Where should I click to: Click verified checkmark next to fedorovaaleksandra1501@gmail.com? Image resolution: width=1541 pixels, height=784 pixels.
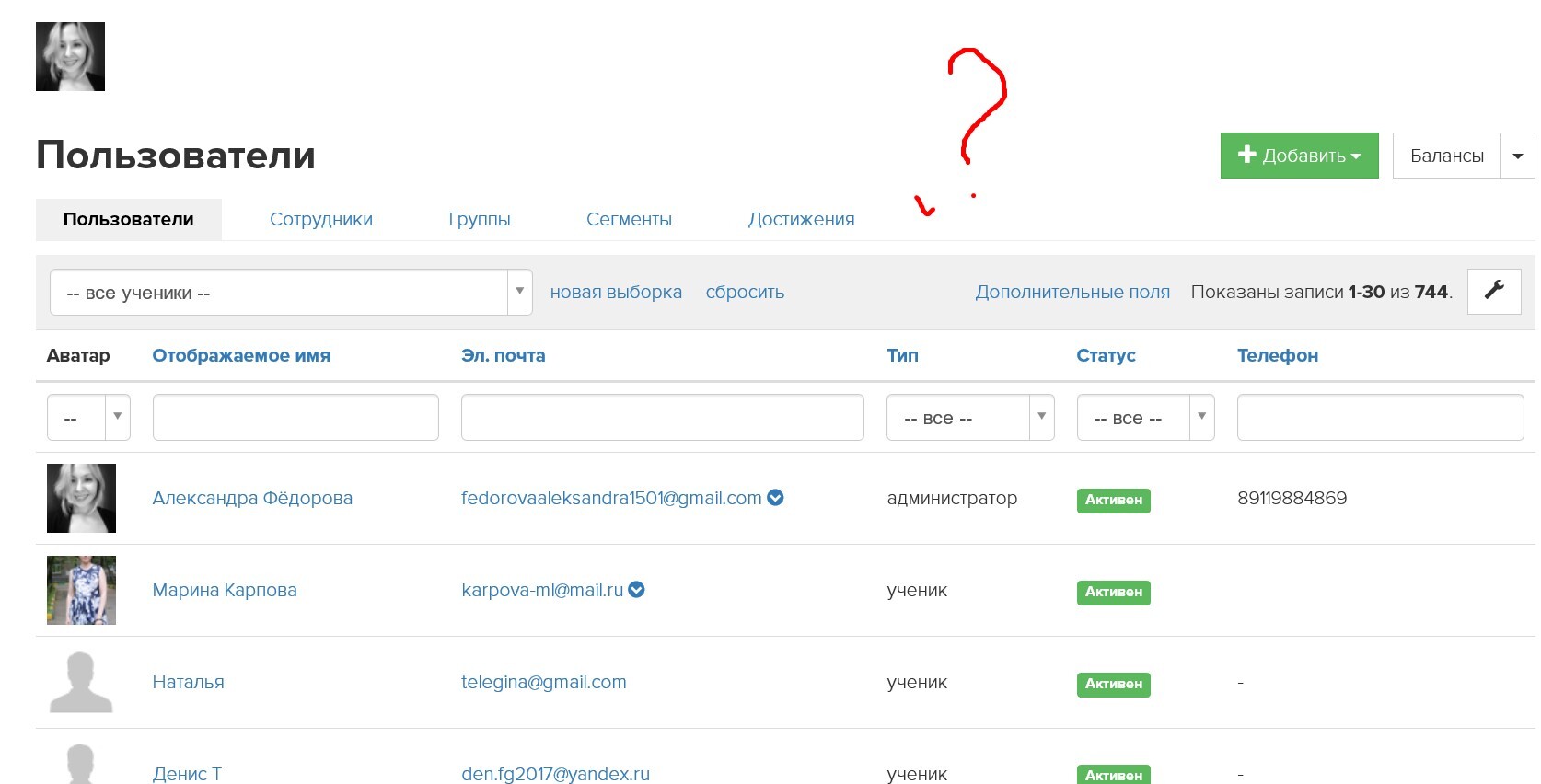click(775, 498)
